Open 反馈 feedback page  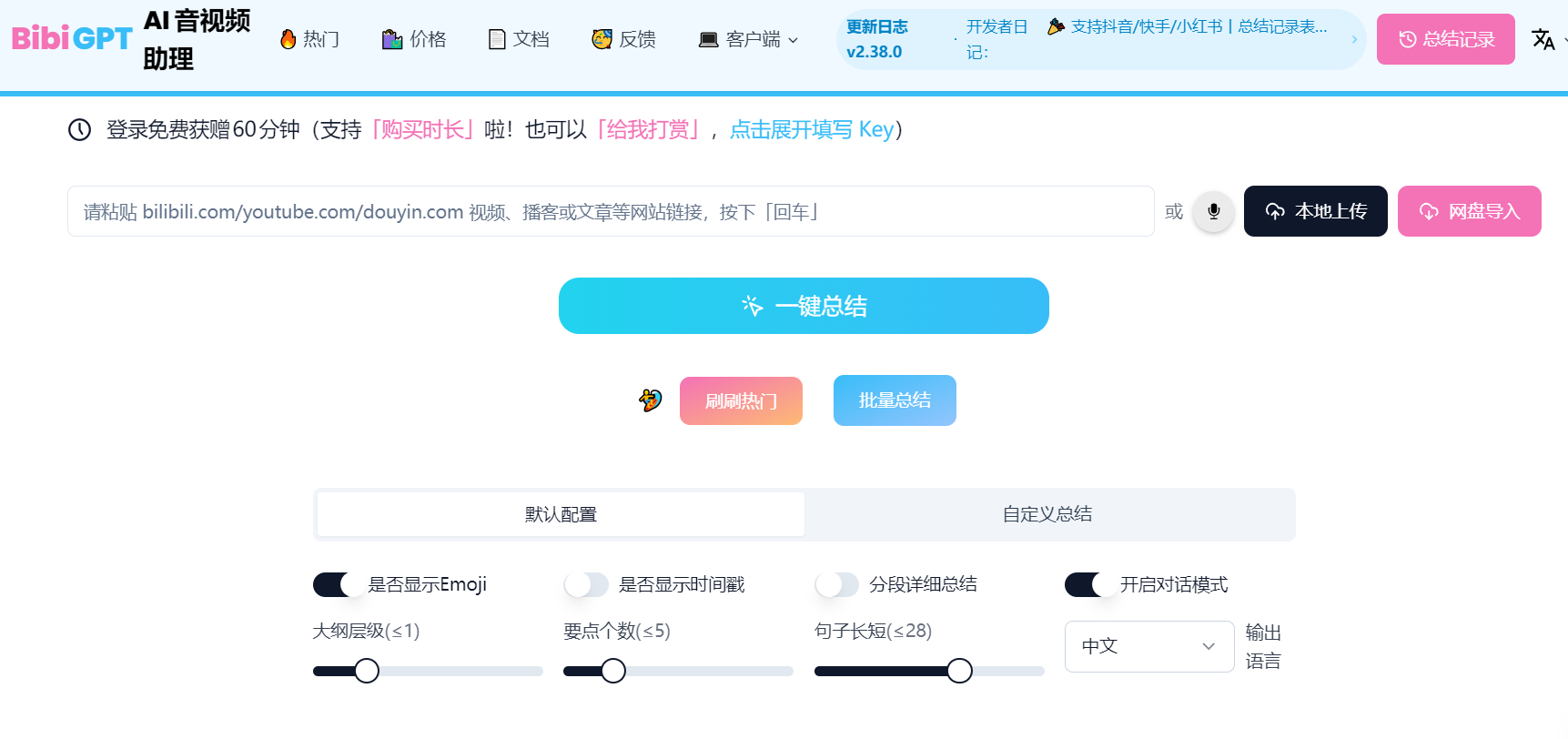click(x=624, y=39)
